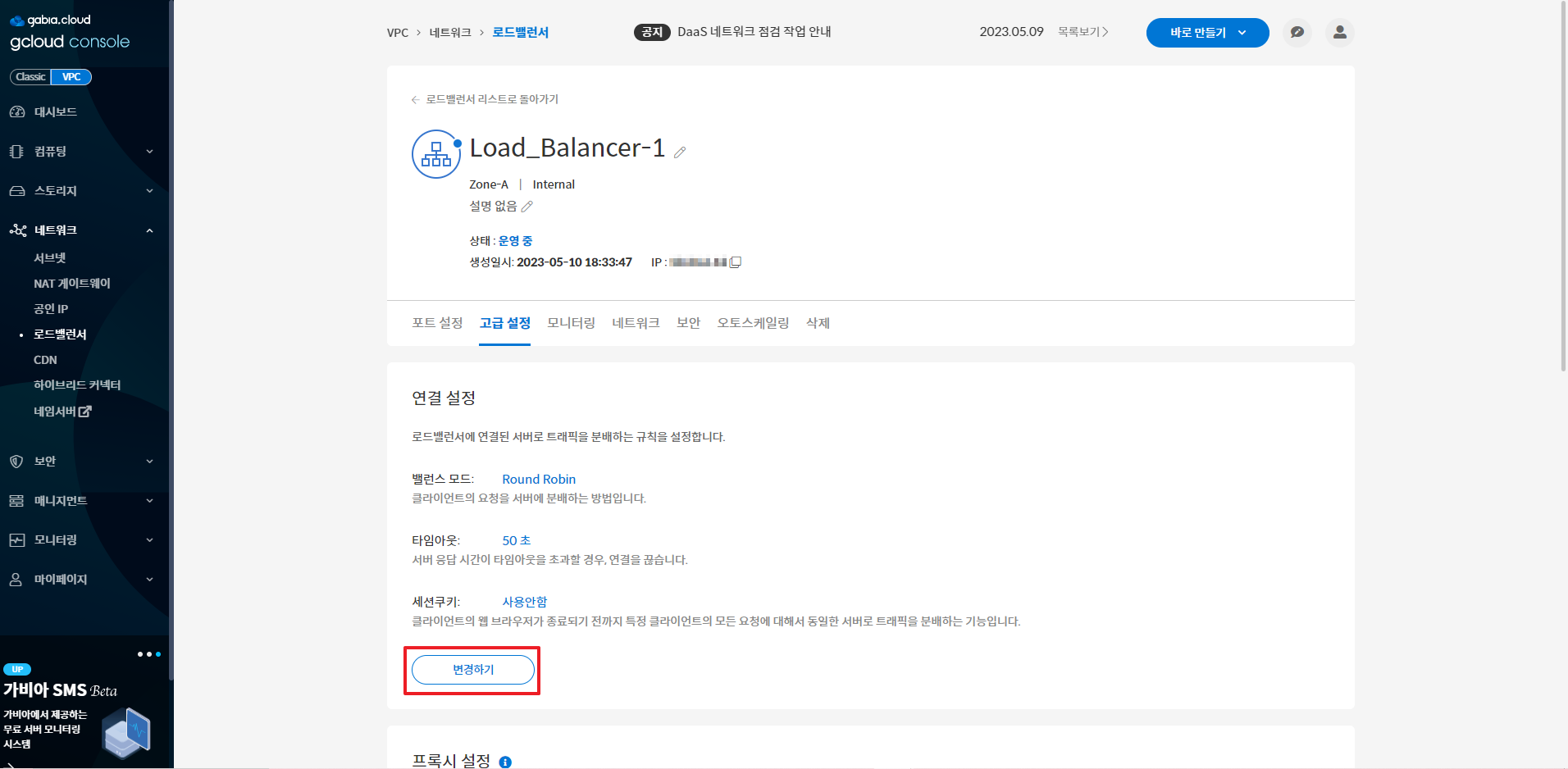Select 로드밸런서 in the sidebar
1568x769 pixels.
pyautogui.click(x=60, y=334)
